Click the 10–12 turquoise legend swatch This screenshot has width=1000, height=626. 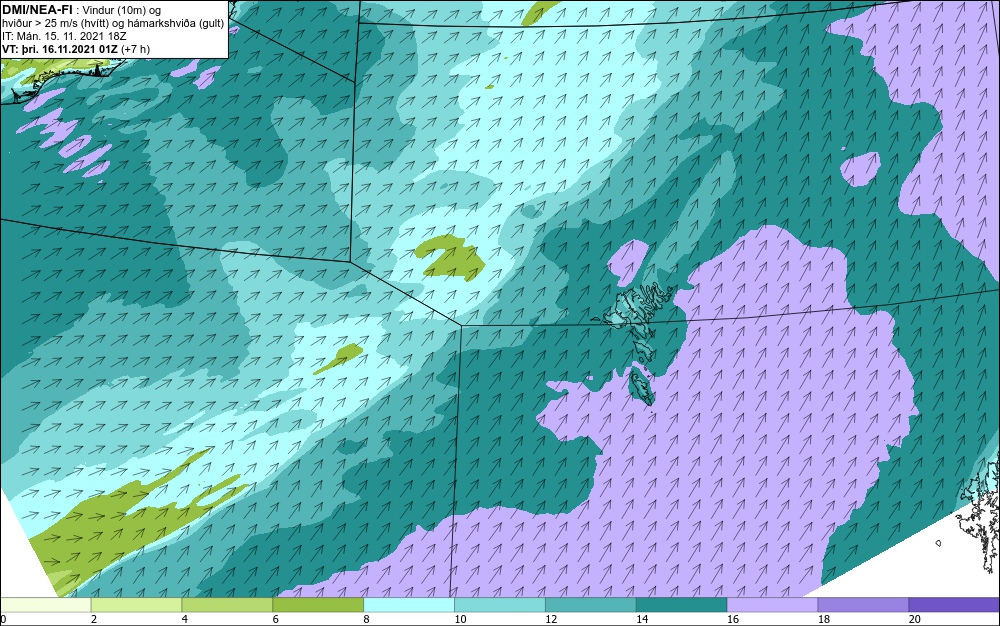pyautogui.click(x=499, y=604)
